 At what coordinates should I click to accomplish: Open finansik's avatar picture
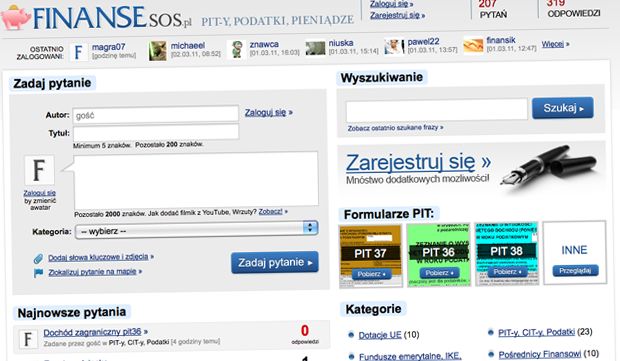[473, 45]
